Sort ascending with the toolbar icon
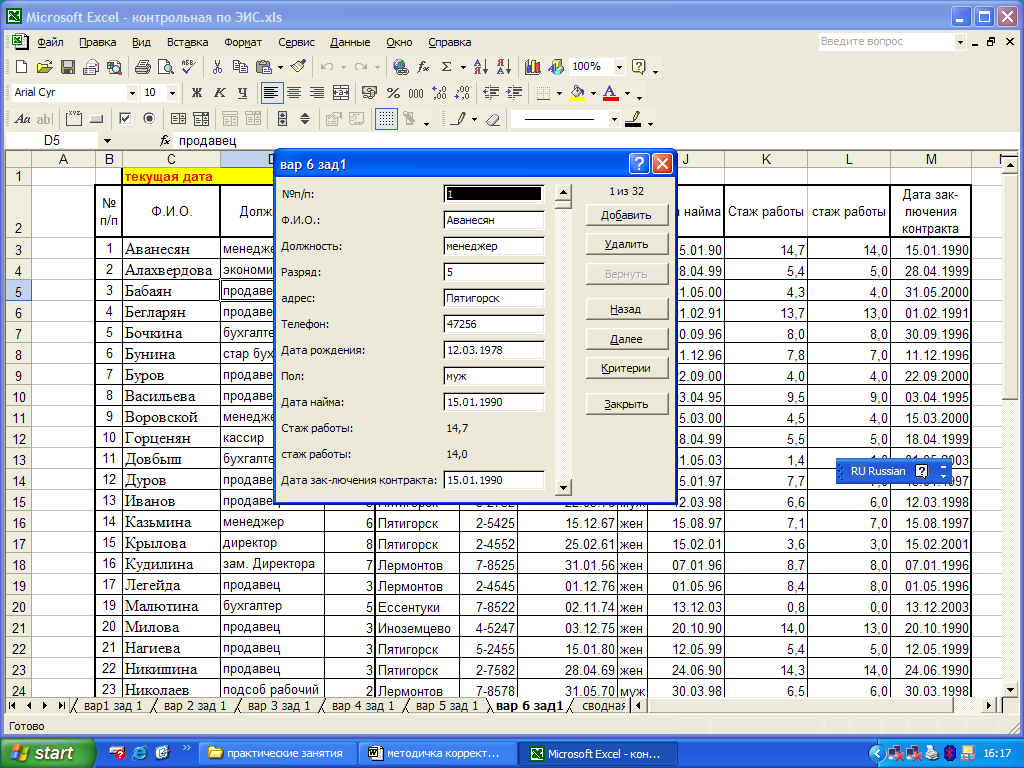This screenshot has width=1024, height=768. click(481, 67)
